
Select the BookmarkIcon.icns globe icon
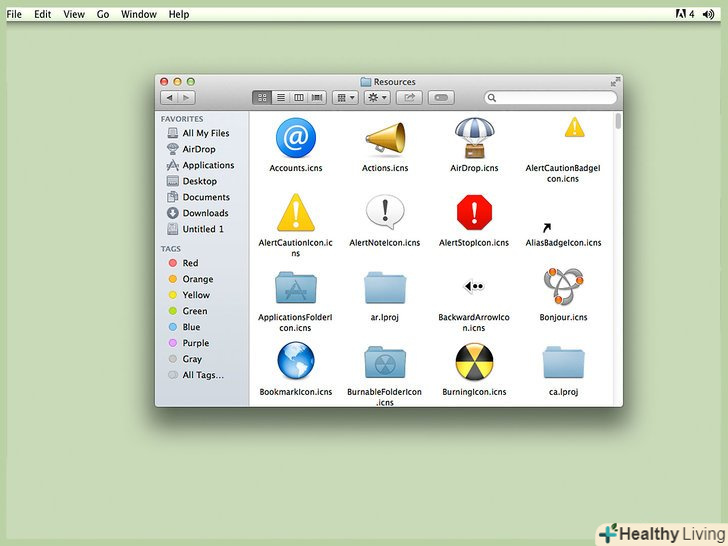[x=296, y=361]
